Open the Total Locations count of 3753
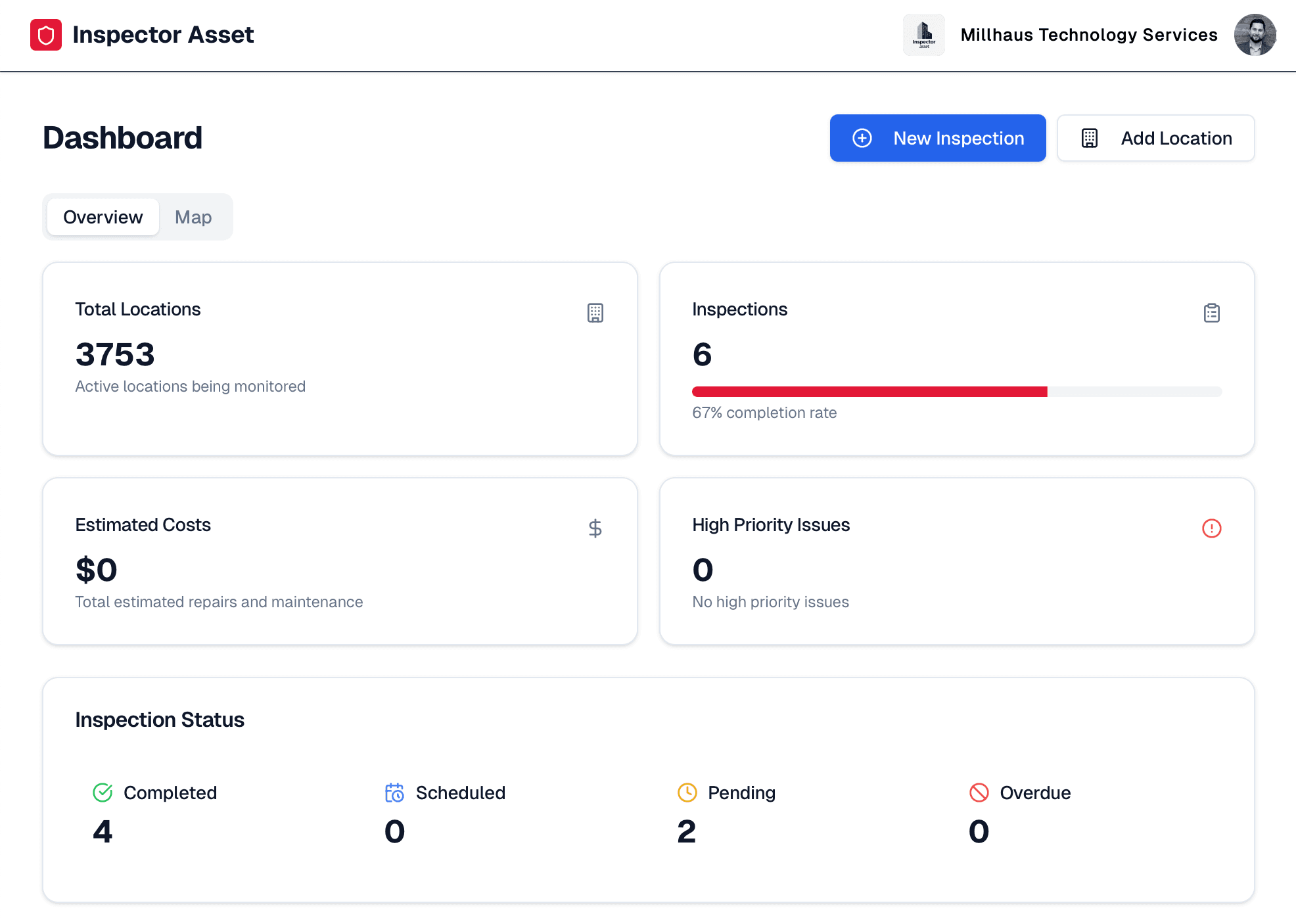Viewport: 1296px width, 924px height. [115, 355]
